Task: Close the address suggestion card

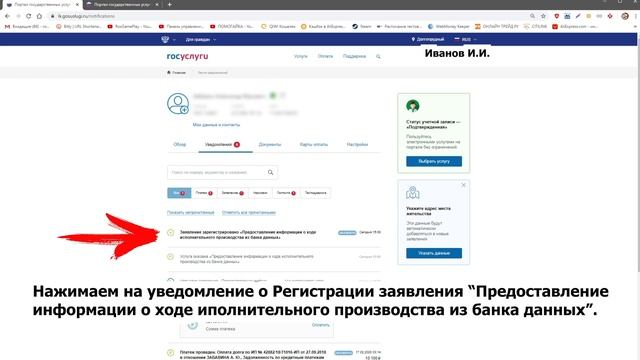Action: tap(463, 185)
